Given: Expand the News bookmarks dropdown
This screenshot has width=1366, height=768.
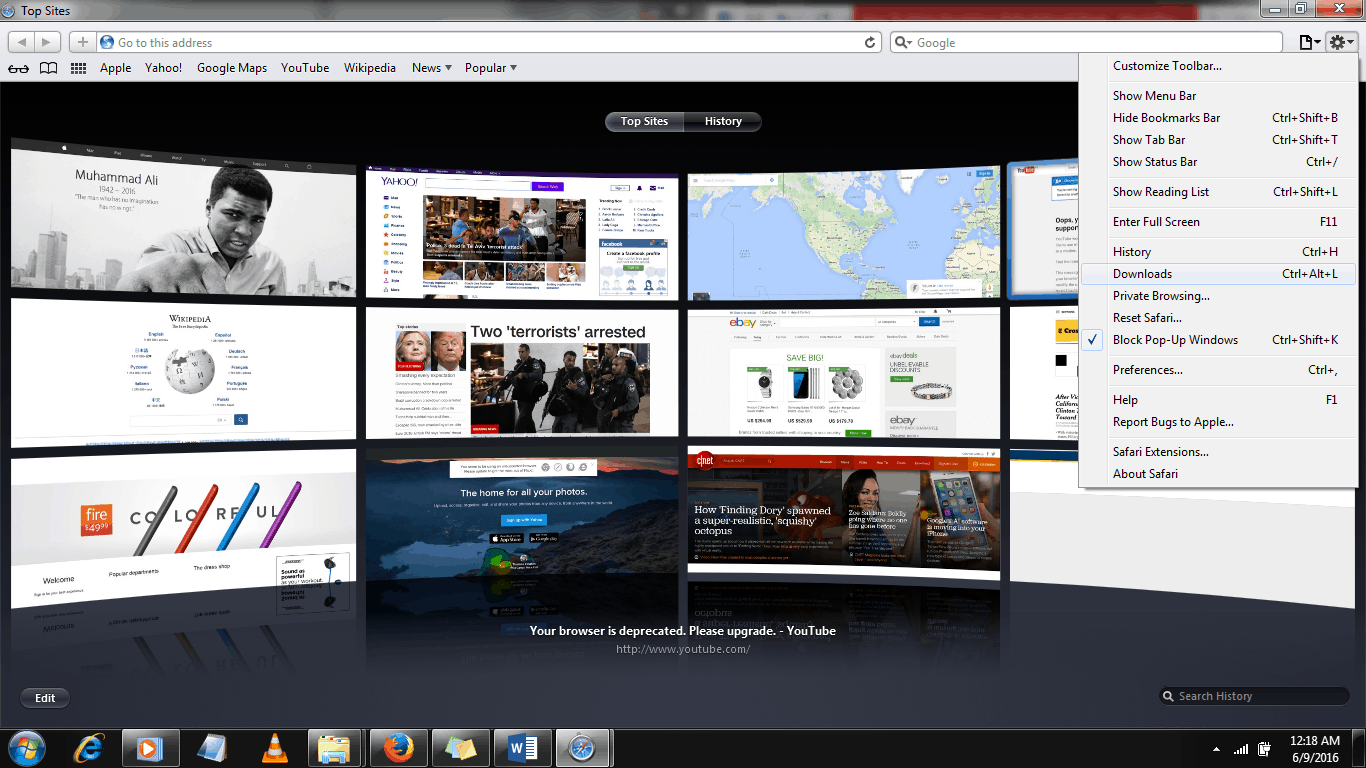Looking at the screenshot, I should pos(432,68).
